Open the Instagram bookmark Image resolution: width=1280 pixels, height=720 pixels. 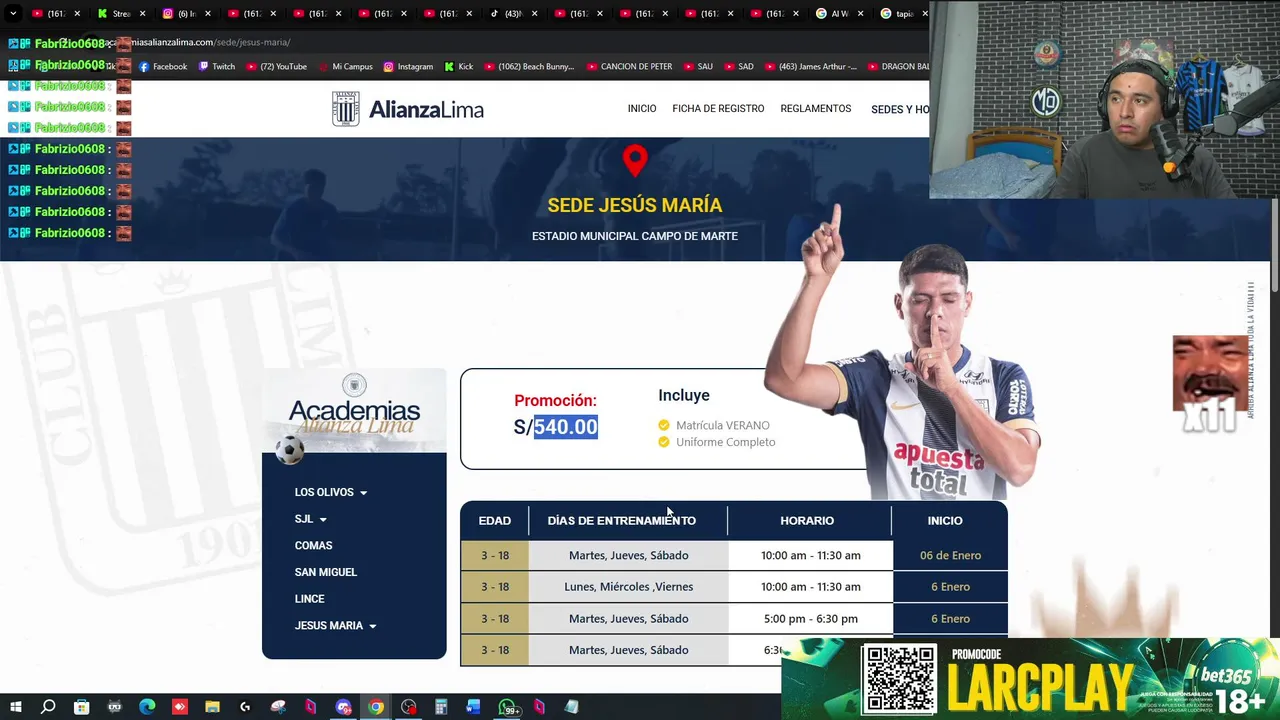coord(408,67)
